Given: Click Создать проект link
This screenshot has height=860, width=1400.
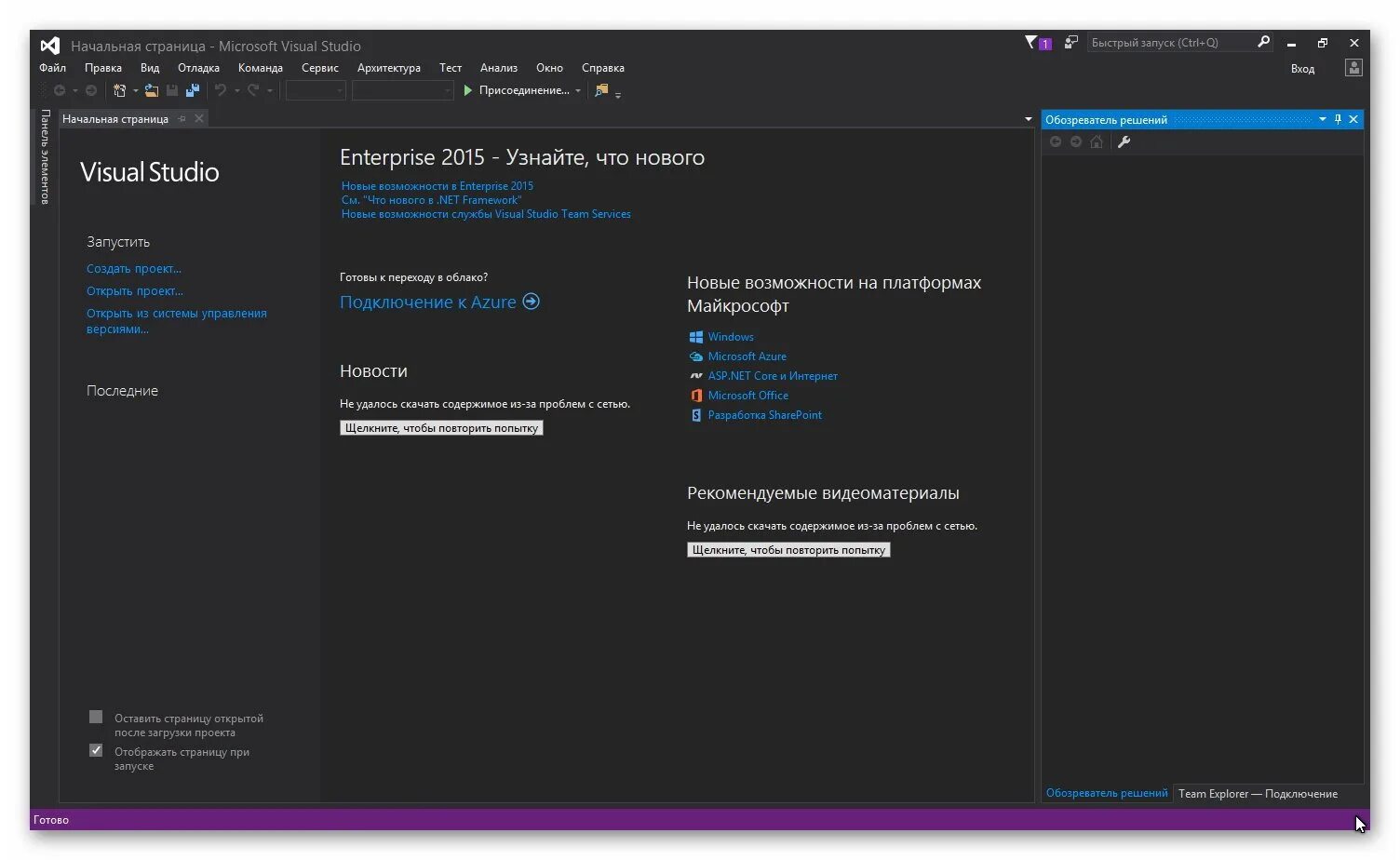Looking at the screenshot, I should click(134, 268).
